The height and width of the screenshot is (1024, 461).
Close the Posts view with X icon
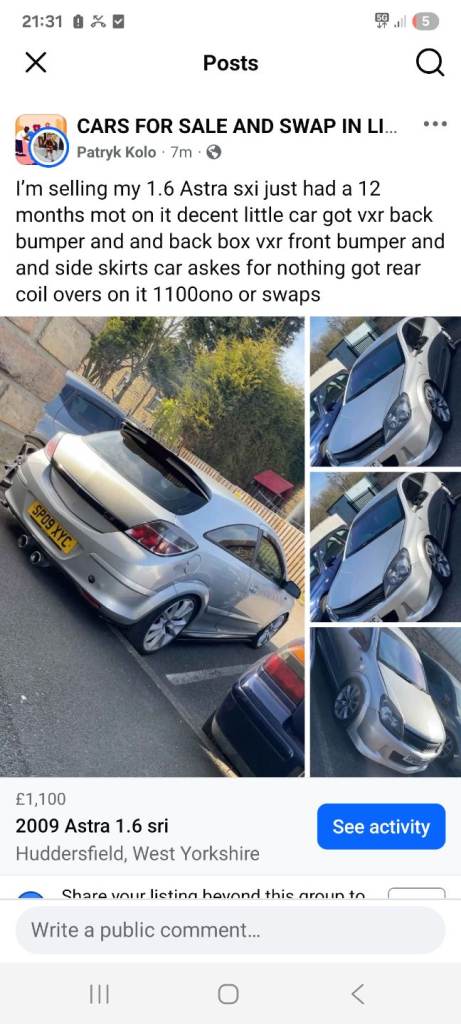pos(36,63)
